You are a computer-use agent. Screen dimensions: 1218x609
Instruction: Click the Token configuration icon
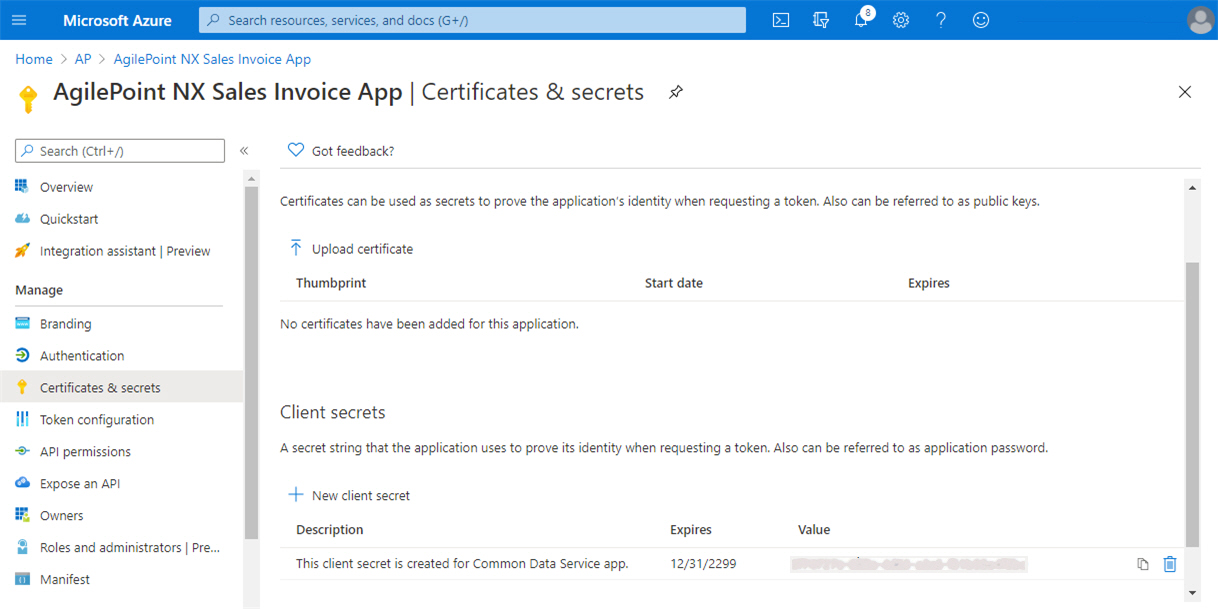(x=22, y=419)
